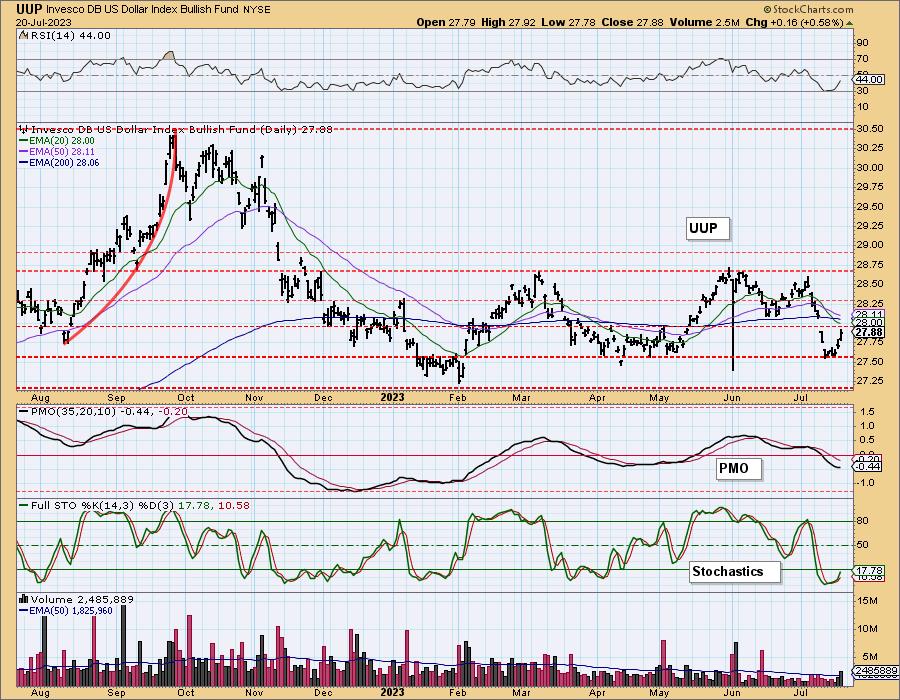Click the PMO black legend line

[x=24, y=411]
